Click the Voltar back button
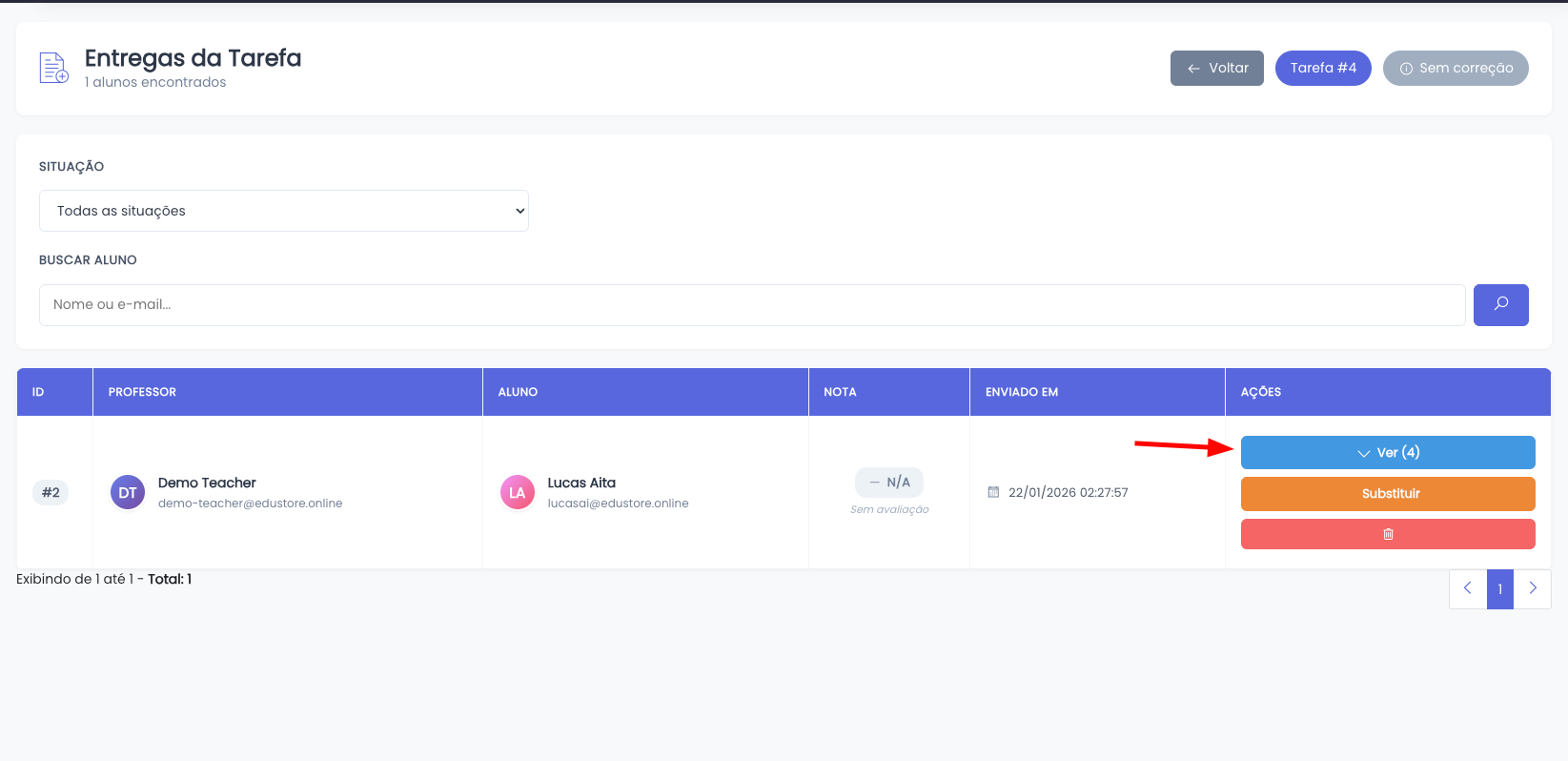 [x=1216, y=68]
